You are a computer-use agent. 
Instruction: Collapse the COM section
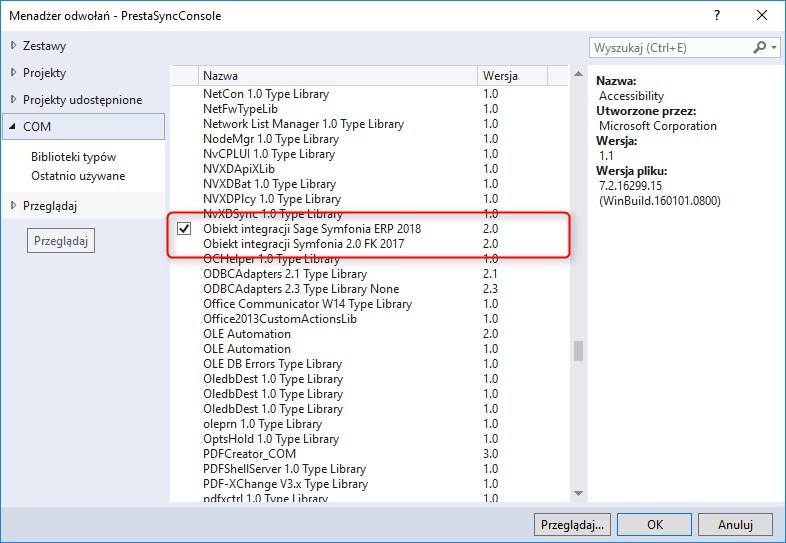13,126
